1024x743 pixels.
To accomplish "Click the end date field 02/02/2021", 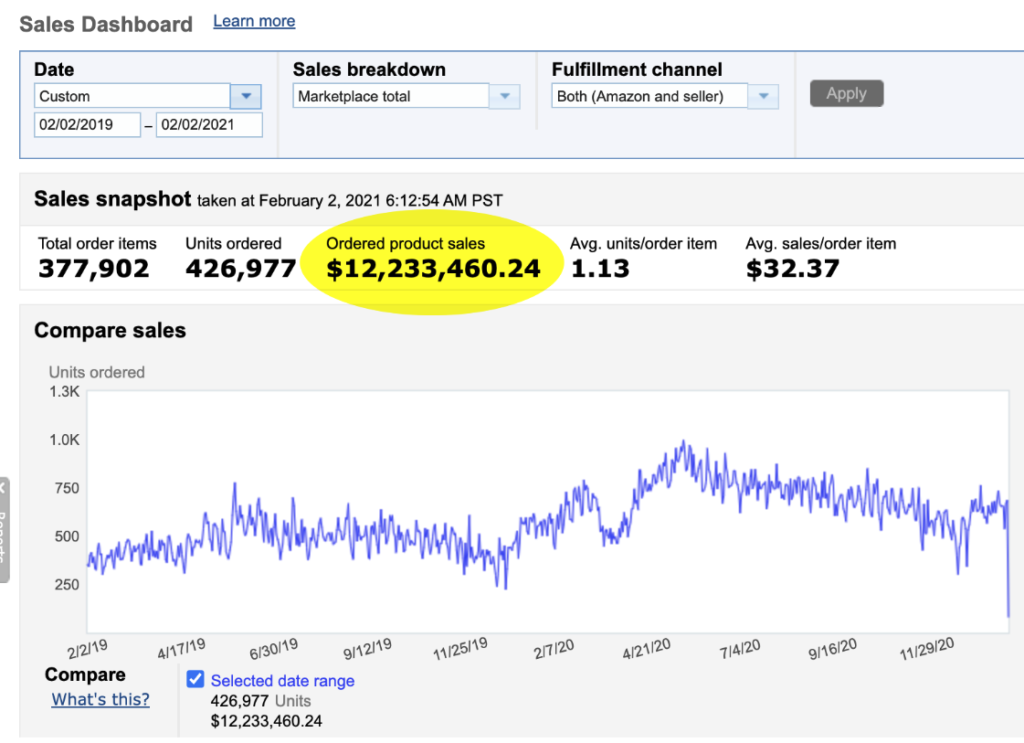I will [x=209, y=125].
